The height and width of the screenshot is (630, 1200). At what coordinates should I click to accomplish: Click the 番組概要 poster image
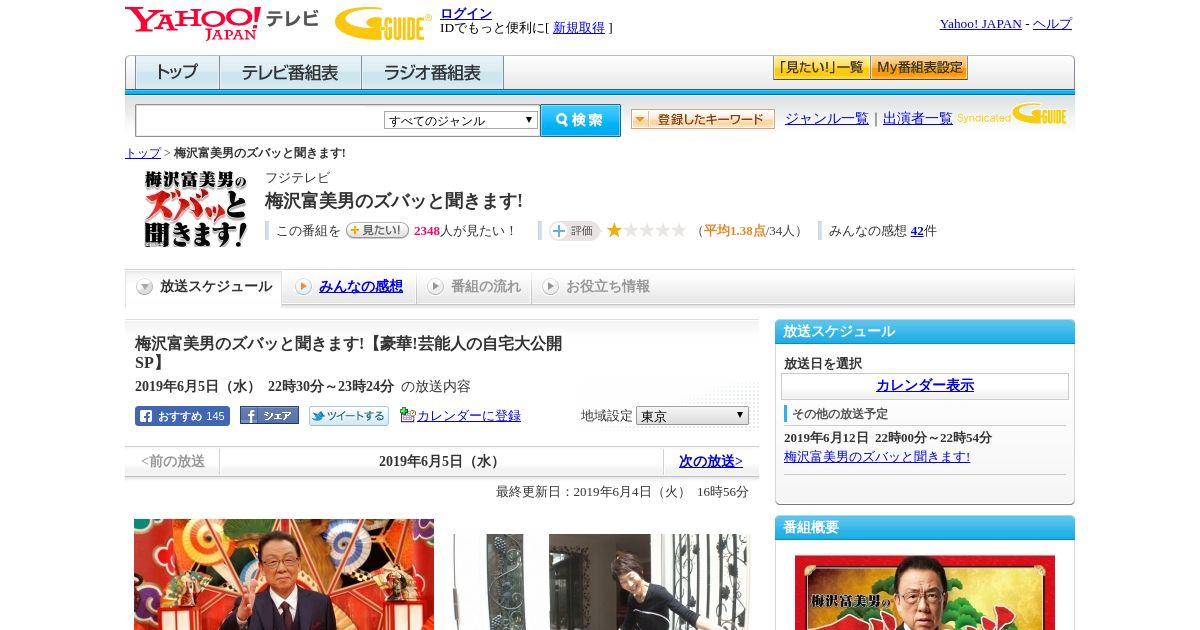click(x=925, y=592)
